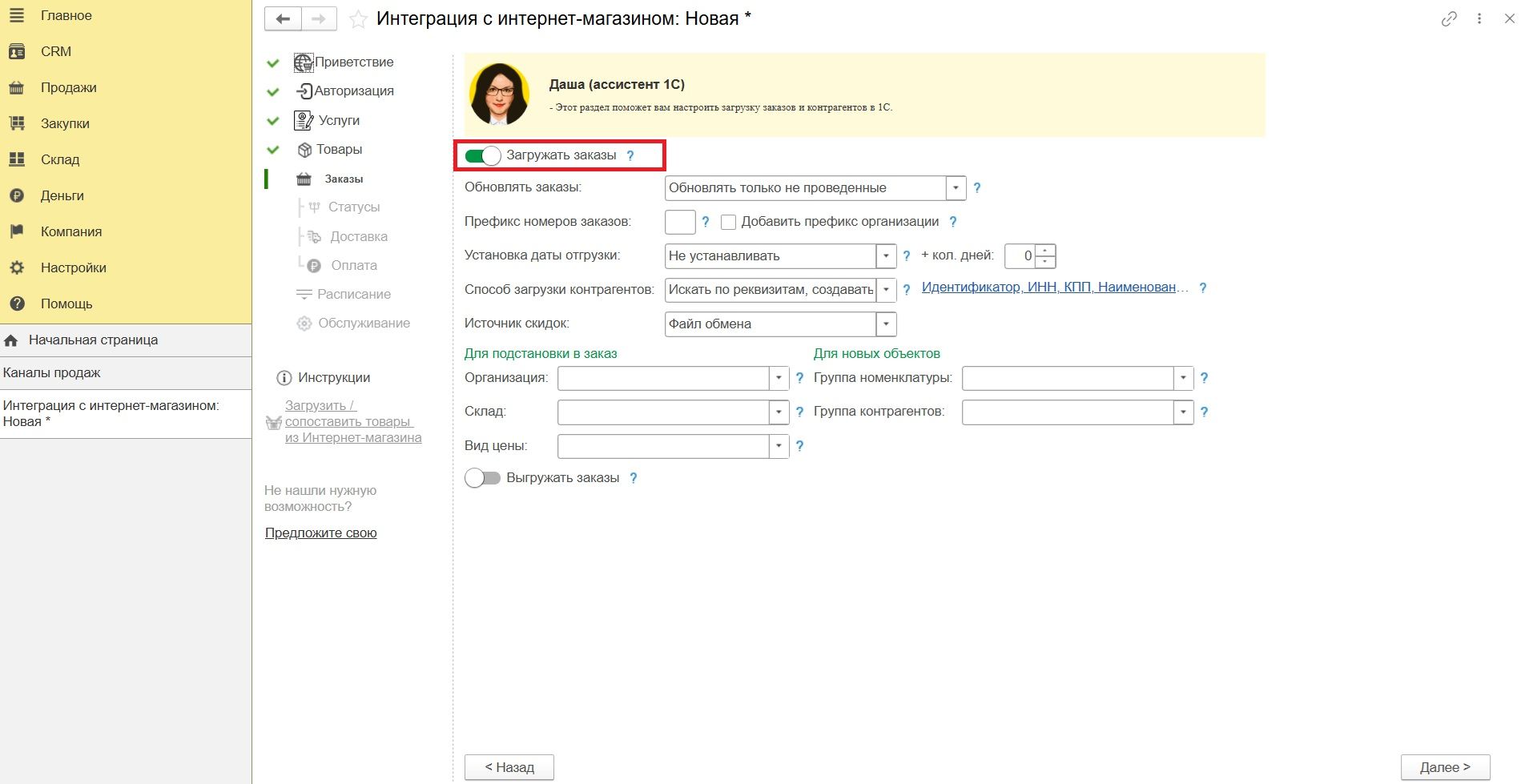Switch to Каналы продаж tab
The height and width of the screenshot is (784, 1521).
126,373
